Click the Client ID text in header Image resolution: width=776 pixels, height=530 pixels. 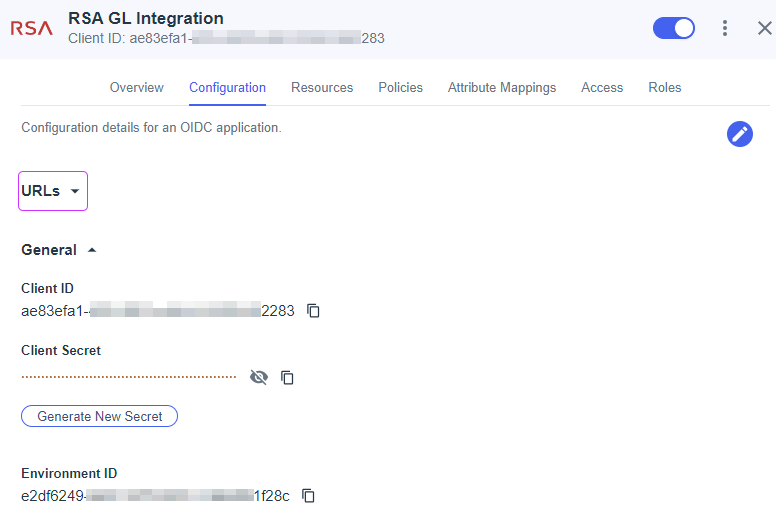pyautogui.click(x=226, y=38)
